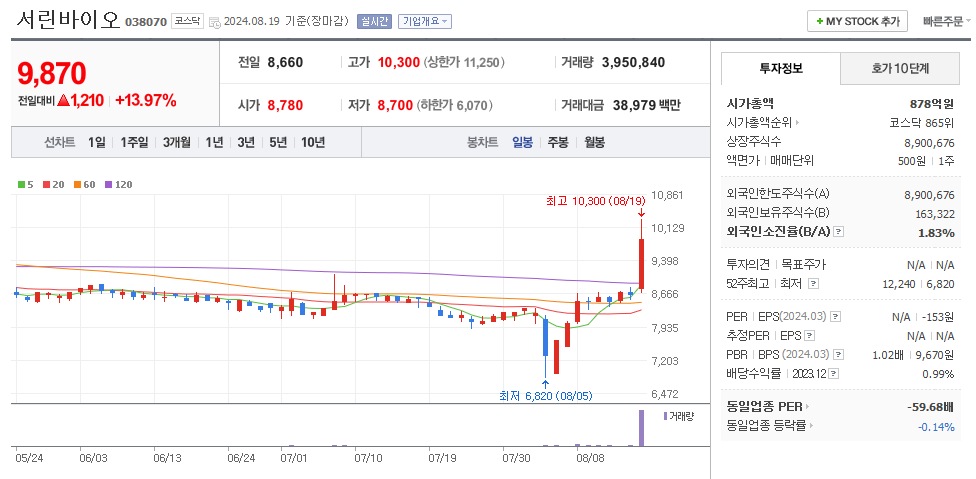Click the 서린바이오 stock name heading
976x479 pixels.
68,20
